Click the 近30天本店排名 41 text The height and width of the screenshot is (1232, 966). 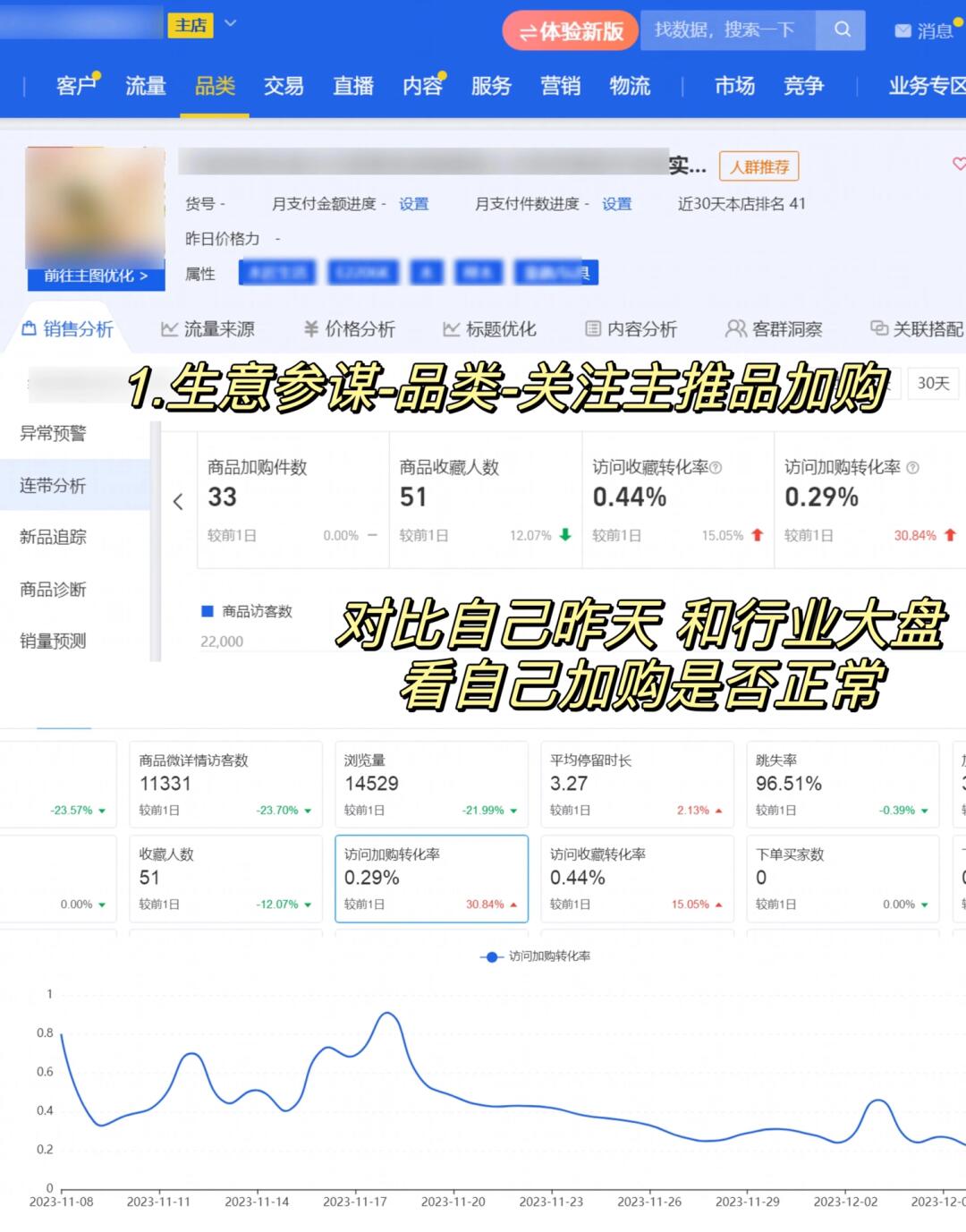coord(741,204)
